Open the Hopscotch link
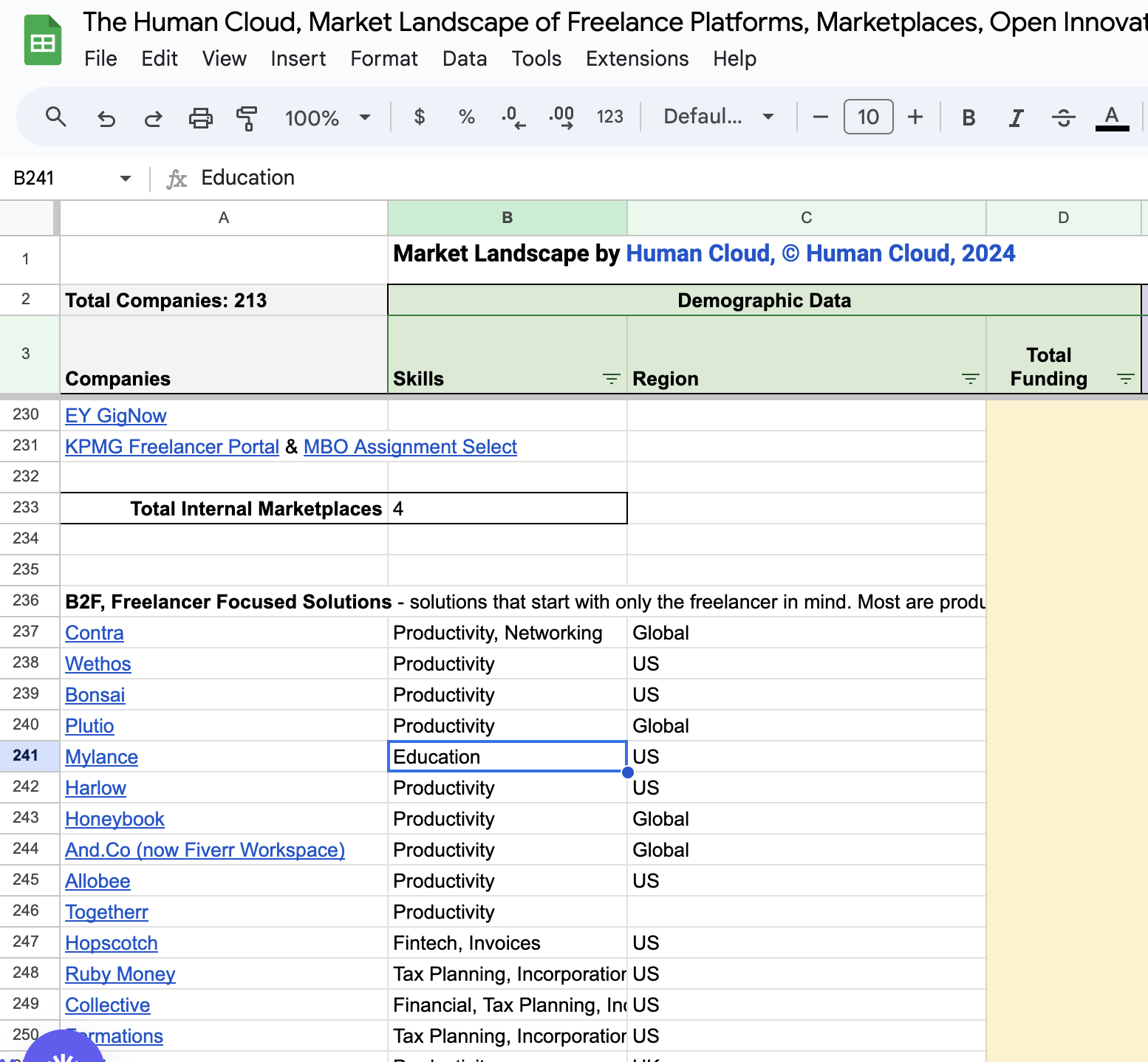This screenshot has width=1148, height=1062. pos(112,943)
